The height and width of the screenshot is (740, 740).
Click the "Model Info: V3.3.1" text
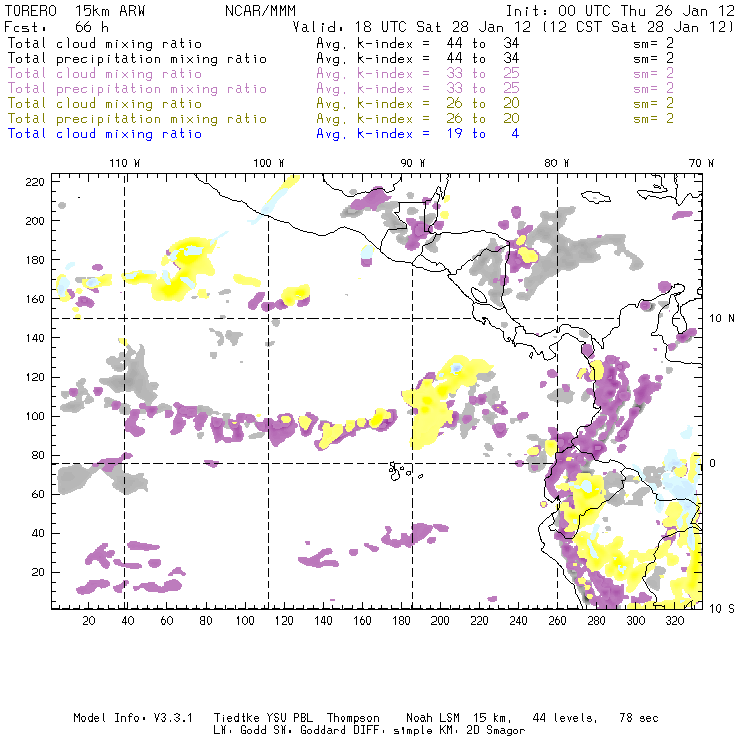[133, 718]
